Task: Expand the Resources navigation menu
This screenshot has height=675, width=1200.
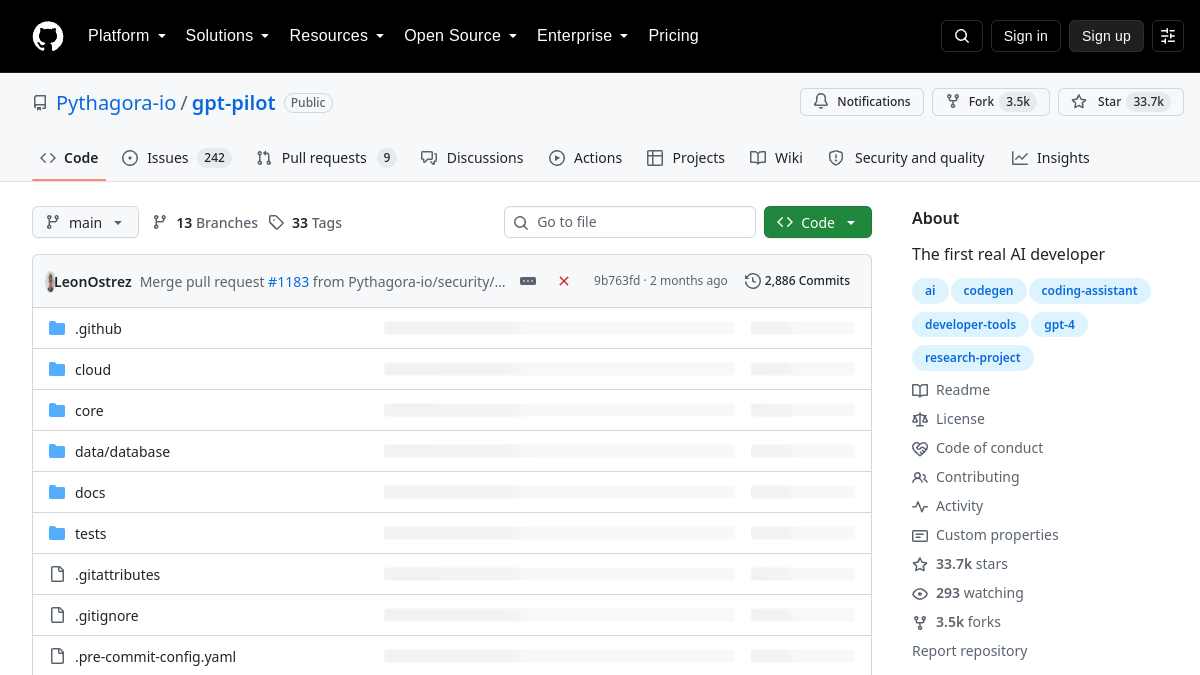Action: pyautogui.click(x=337, y=36)
